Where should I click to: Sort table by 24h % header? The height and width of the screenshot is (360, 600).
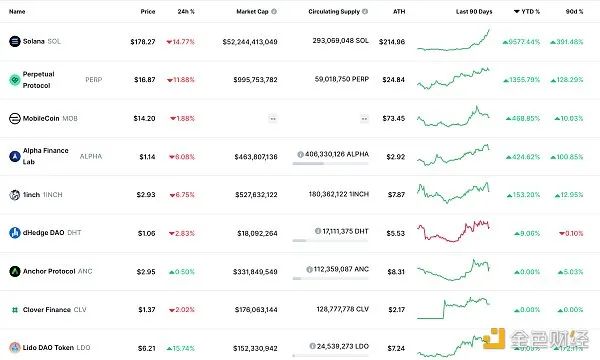pos(186,11)
